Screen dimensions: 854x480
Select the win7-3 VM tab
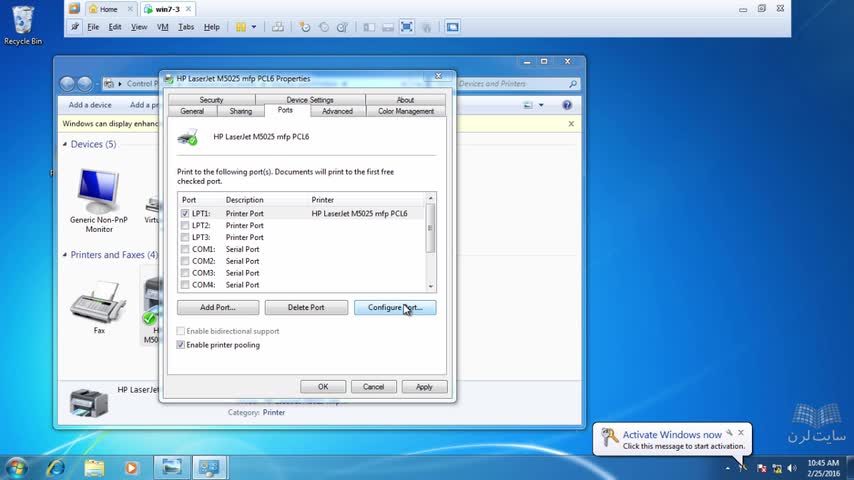pos(167,9)
